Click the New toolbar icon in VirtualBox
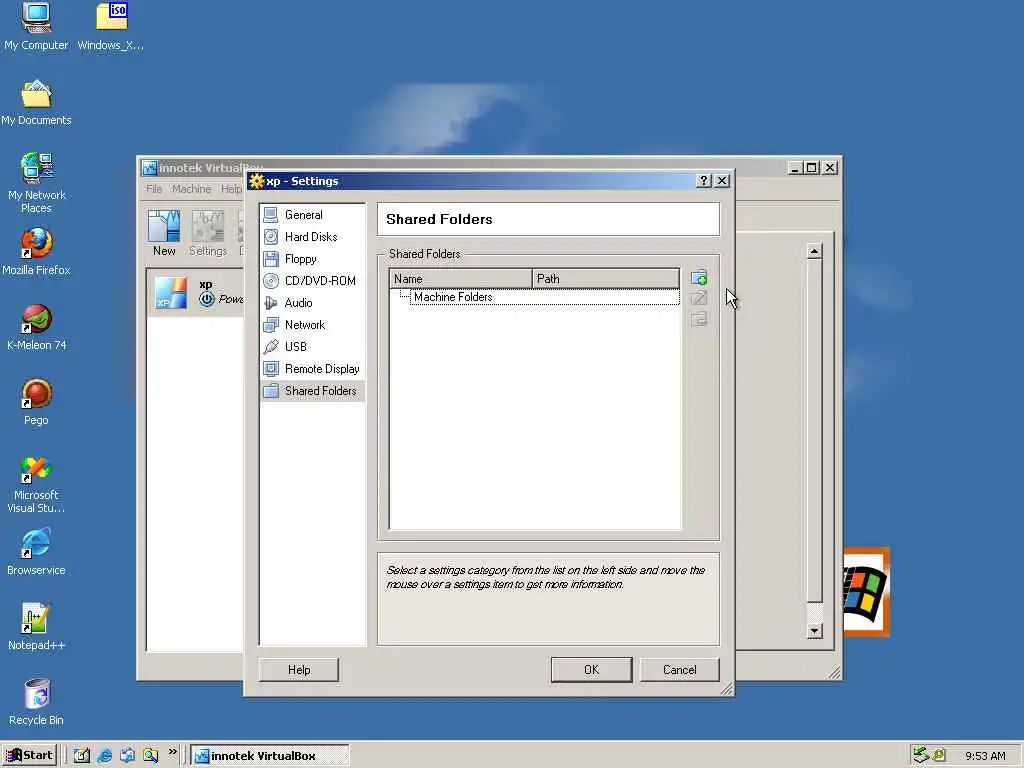The width and height of the screenshot is (1024, 768). coord(164,233)
